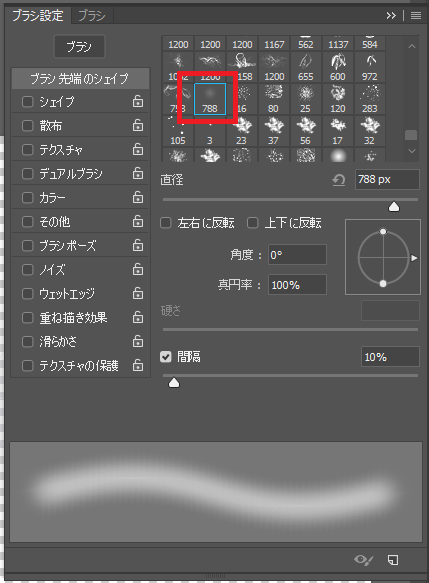The height and width of the screenshot is (583, 429).
Task: Select the 283 brush tip thumbnail
Action: click(x=370, y=99)
